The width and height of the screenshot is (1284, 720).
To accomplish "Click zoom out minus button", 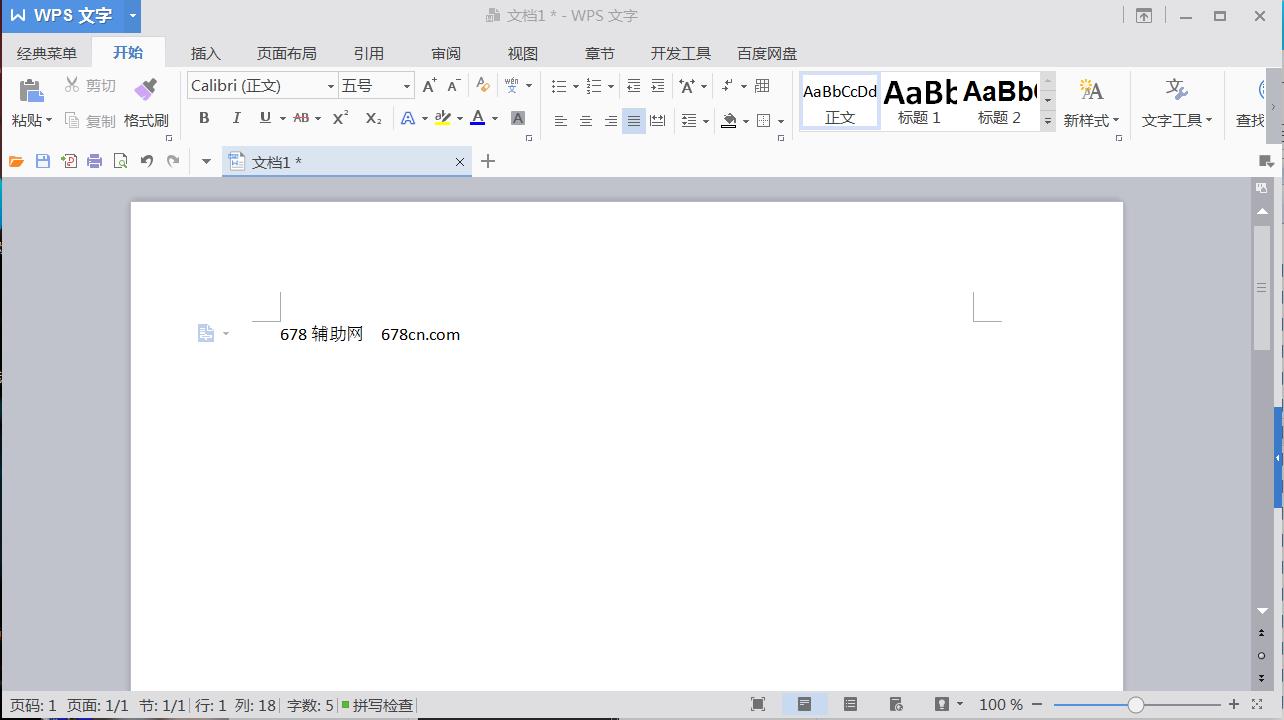I will [1037, 705].
